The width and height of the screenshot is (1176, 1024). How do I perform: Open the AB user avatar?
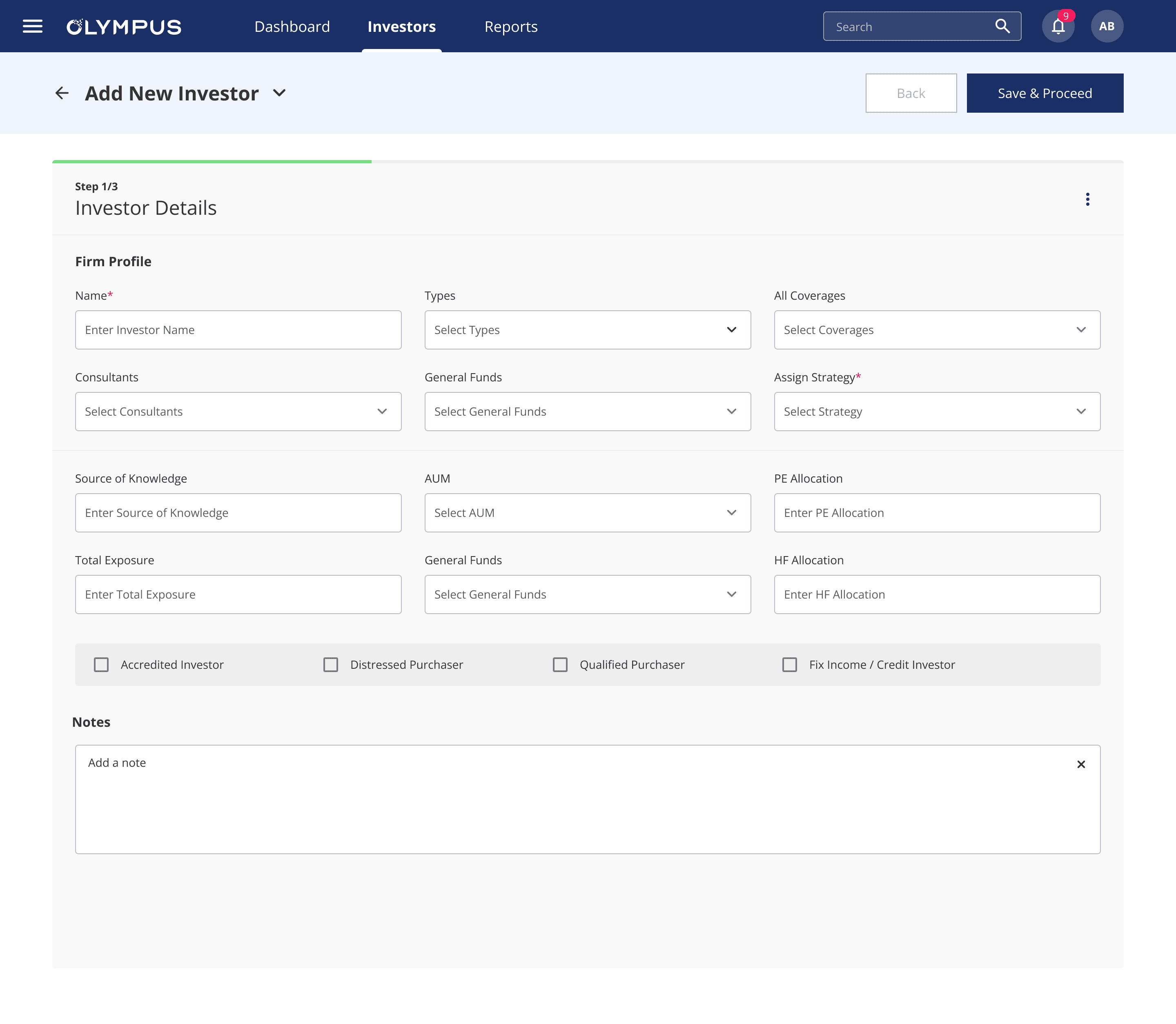point(1107,26)
